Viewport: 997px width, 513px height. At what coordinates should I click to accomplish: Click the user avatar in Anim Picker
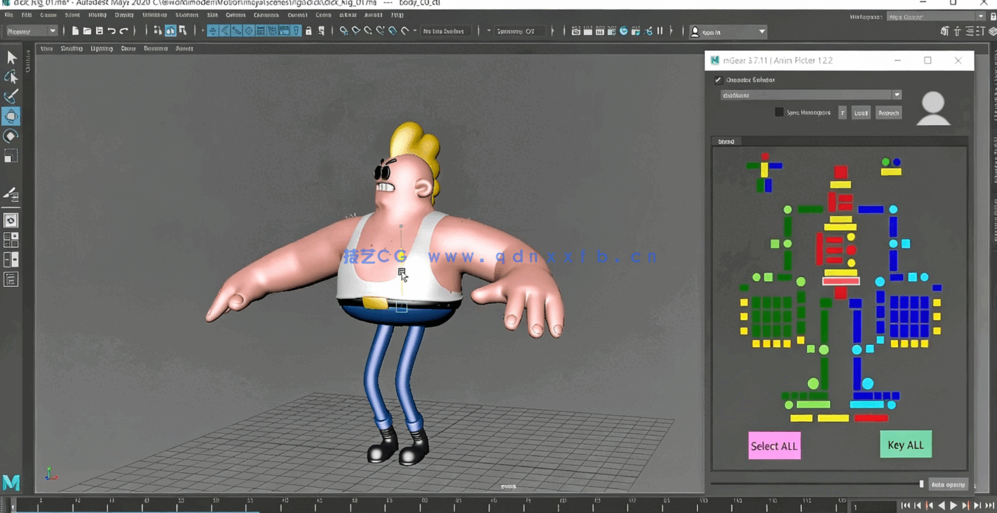coord(933,107)
